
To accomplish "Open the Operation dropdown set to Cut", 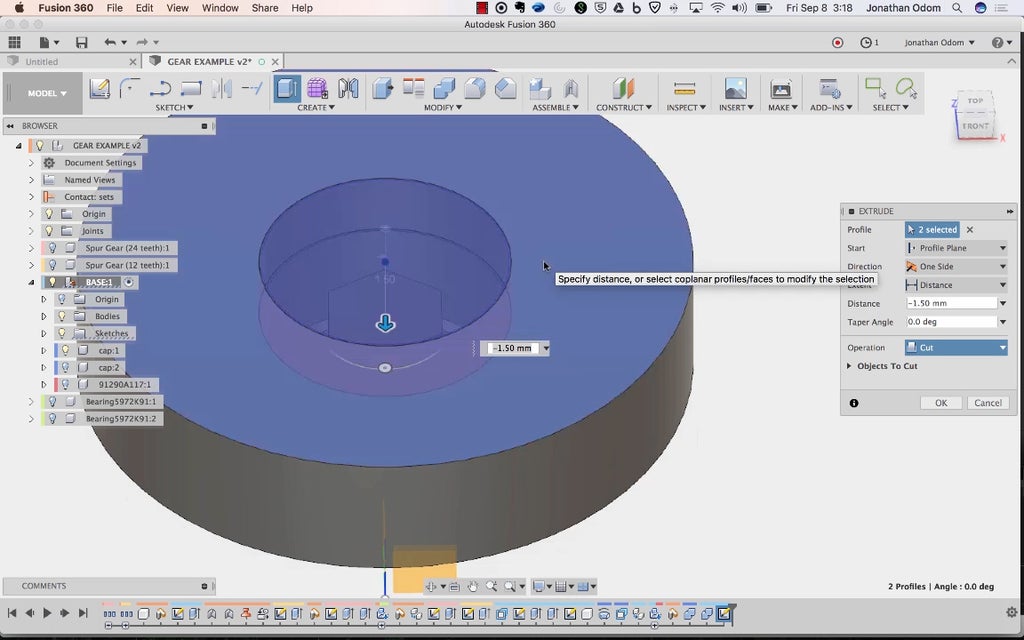I will tap(955, 348).
